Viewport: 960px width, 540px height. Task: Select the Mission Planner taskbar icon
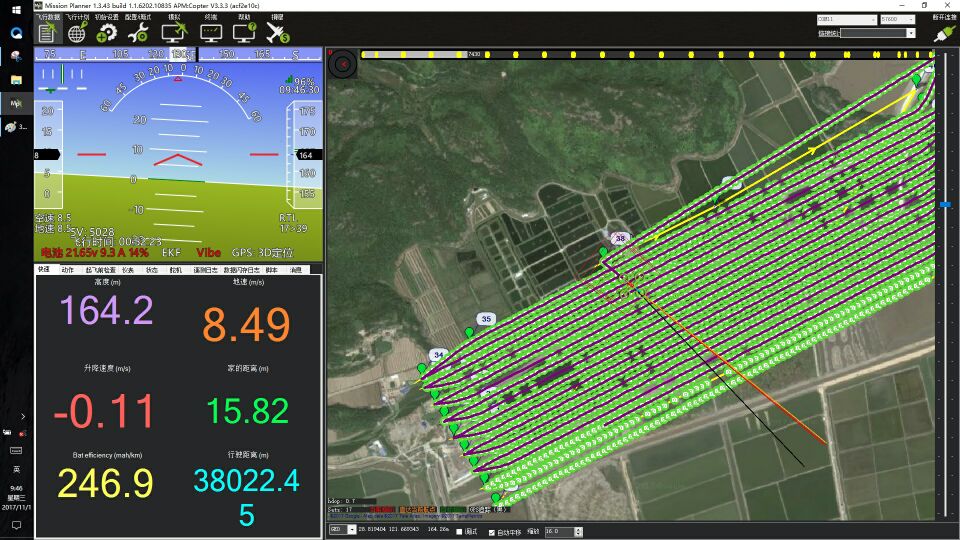click(x=17, y=103)
